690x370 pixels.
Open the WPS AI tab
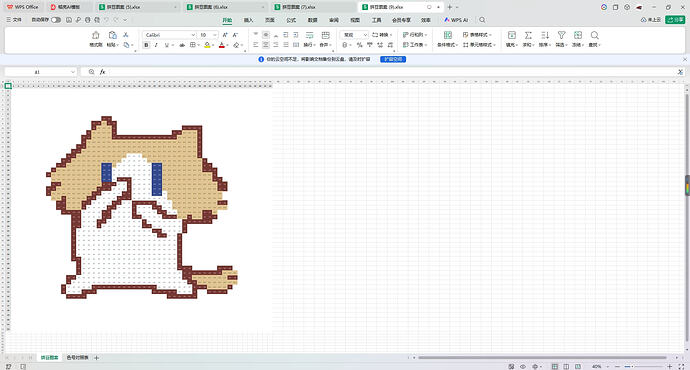pos(456,20)
